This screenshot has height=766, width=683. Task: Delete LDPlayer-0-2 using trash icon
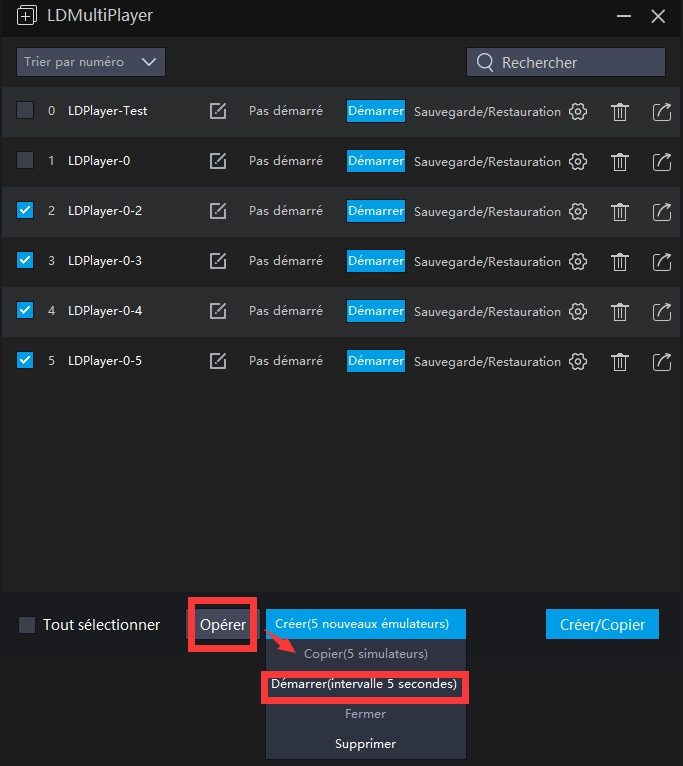tap(619, 212)
